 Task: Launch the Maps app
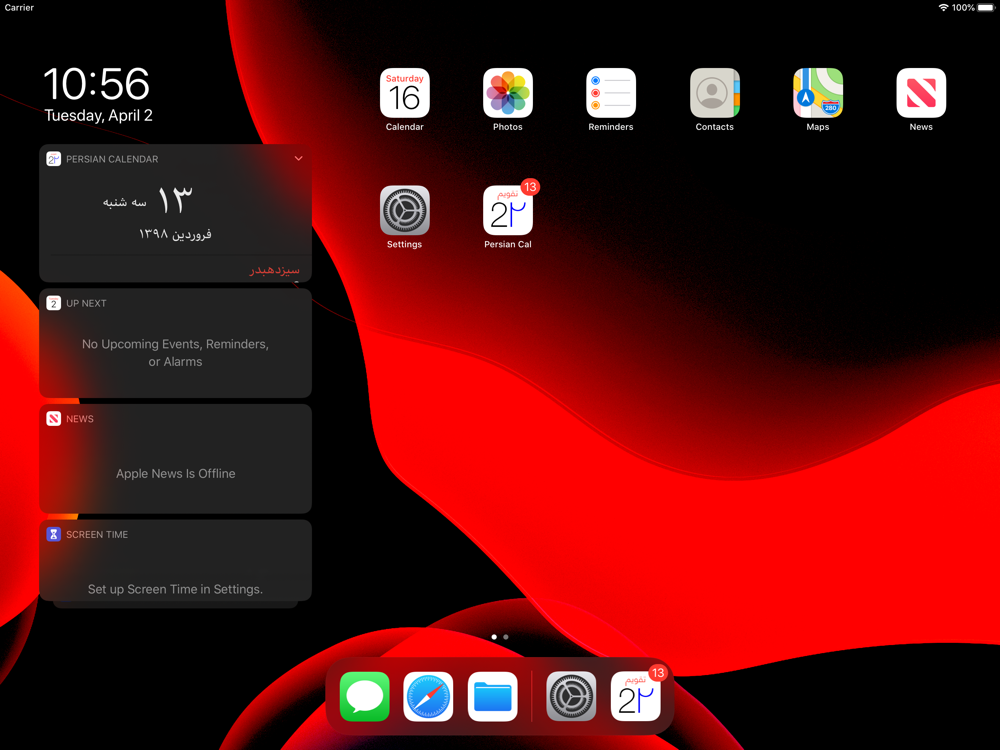[x=818, y=94]
